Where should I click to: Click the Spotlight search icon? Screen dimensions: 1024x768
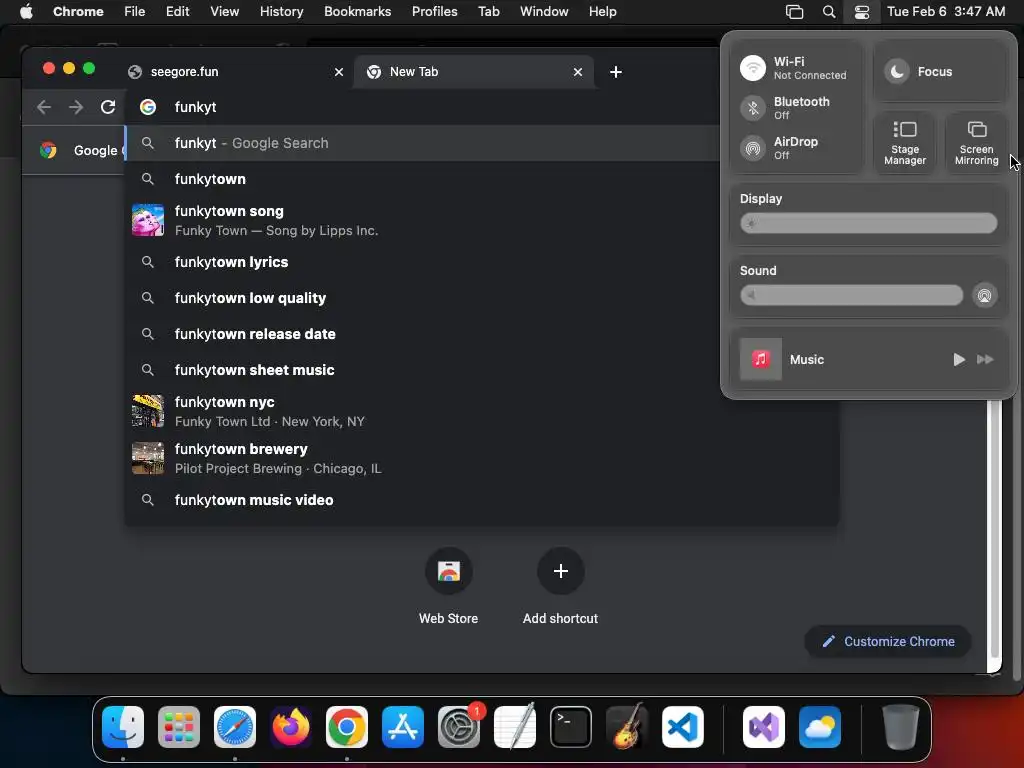click(x=829, y=12)
